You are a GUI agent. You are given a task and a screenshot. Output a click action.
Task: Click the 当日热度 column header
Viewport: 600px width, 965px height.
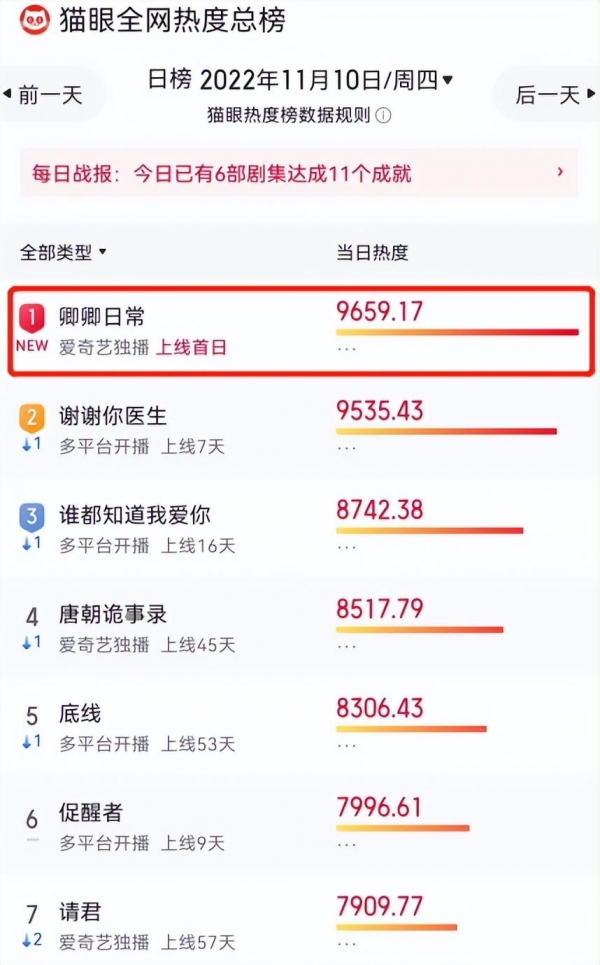pos(372,252)
